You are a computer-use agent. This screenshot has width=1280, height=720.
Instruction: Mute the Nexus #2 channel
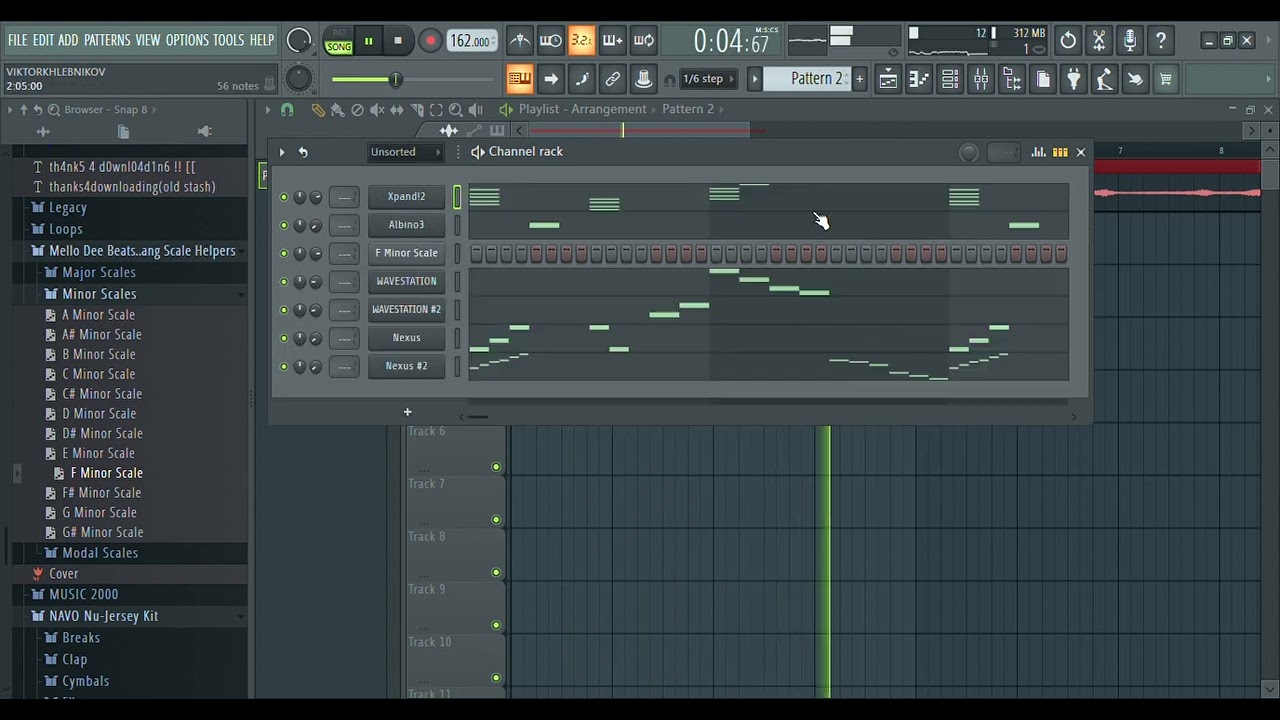tap(284, 367)
